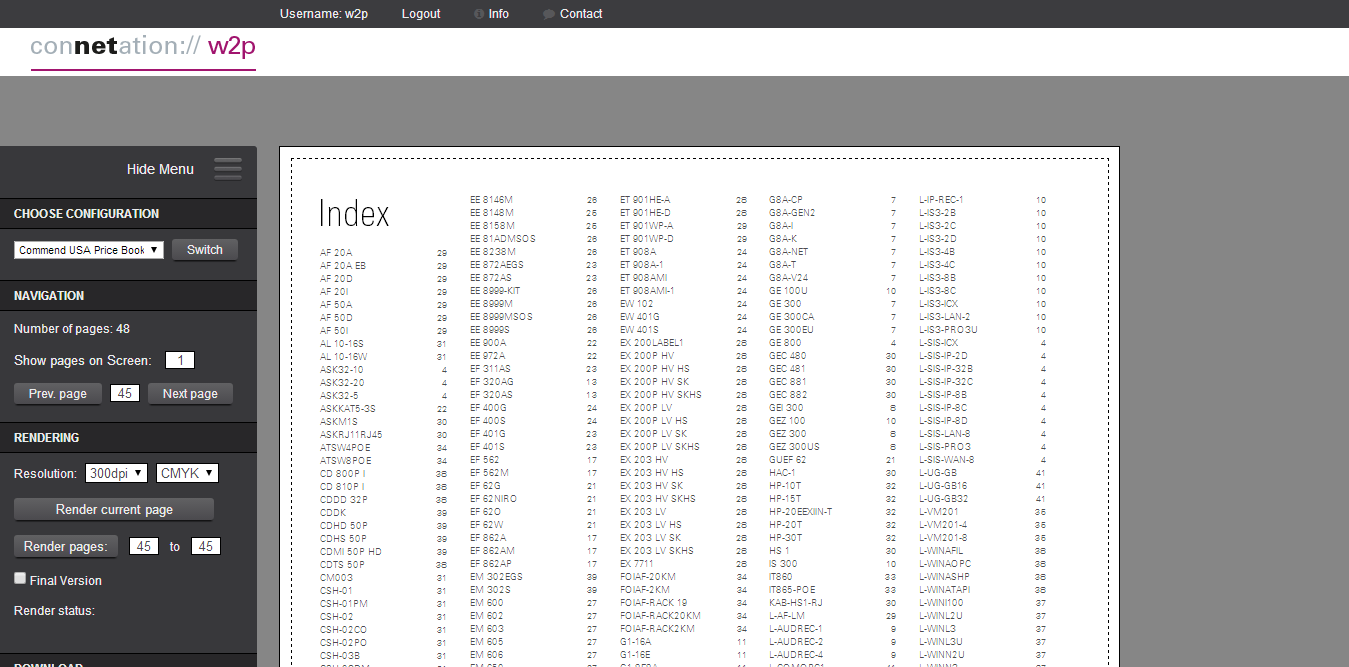Open the Commend USA Price Book dropdown
The image size is (1349, 667).
[89, 250]
